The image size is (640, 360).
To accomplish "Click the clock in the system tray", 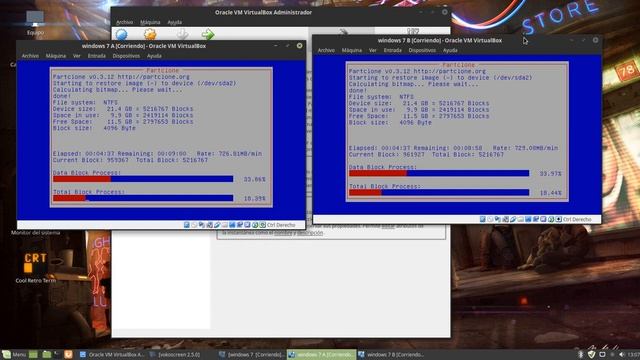I will tap(634, 355).
